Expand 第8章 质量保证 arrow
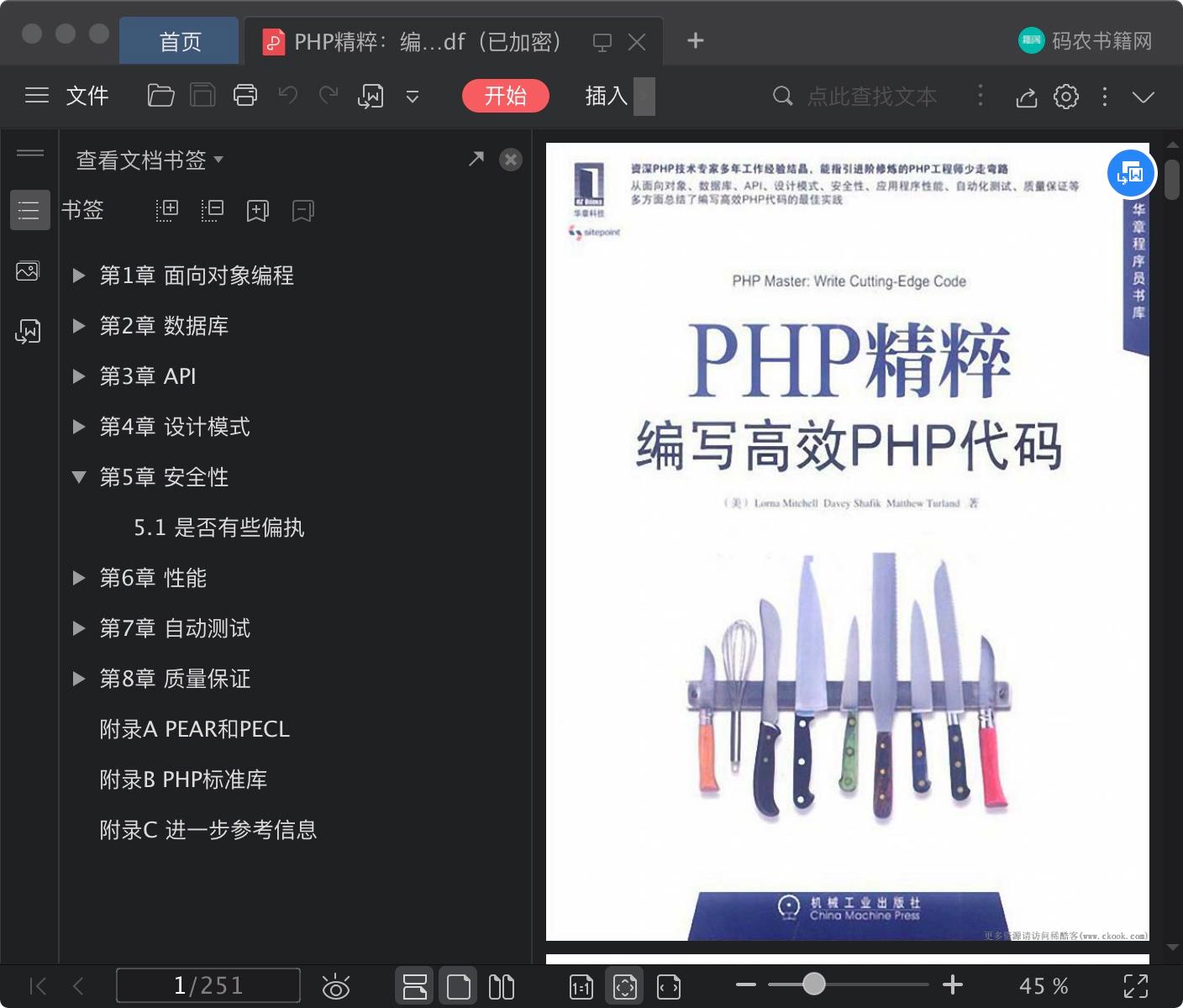The height and width of the screenshot is (1008, 1183). 79,679
